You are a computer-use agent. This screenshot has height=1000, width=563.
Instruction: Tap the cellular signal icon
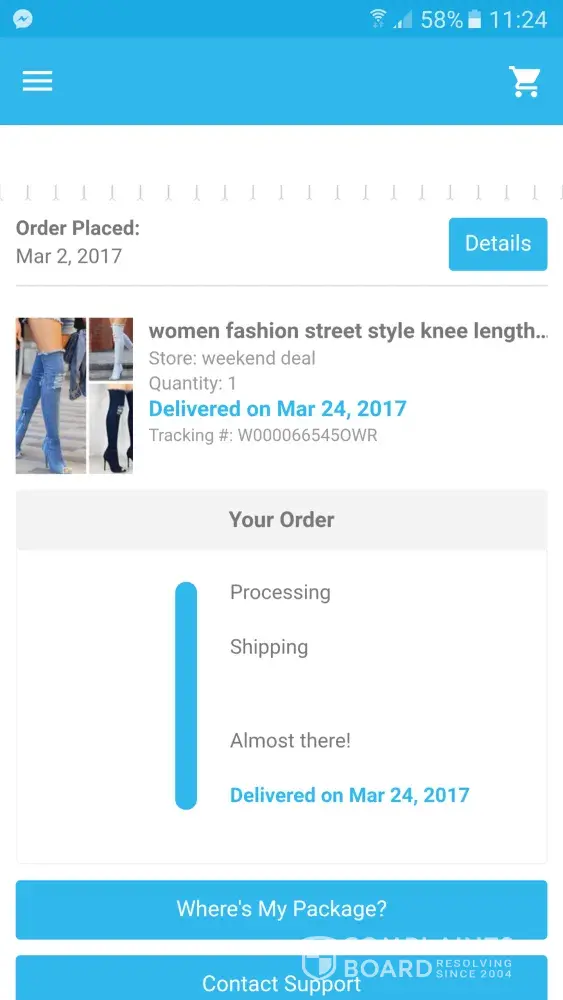[402, 20]
